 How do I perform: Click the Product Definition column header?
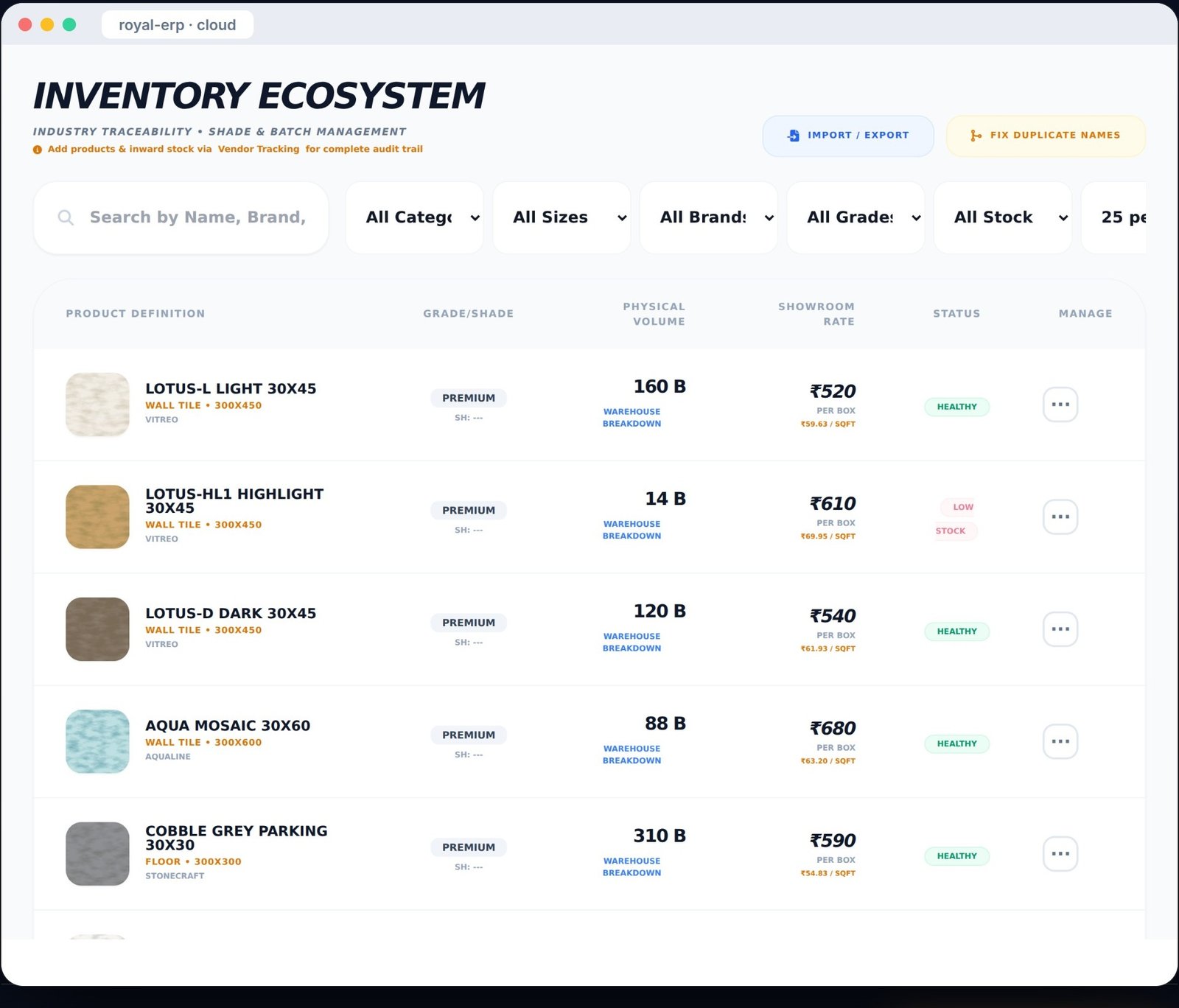(136, 314)
